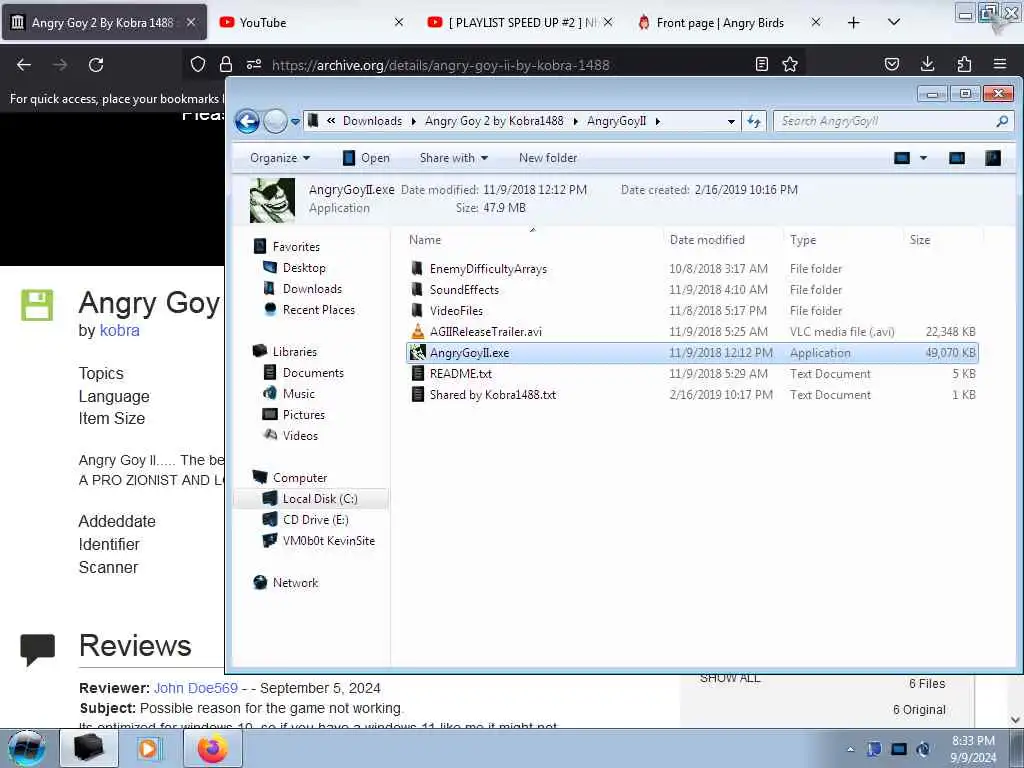Screen dimensions: 1024x768
Task: Click the New folder button
Action: coord(548,158)
